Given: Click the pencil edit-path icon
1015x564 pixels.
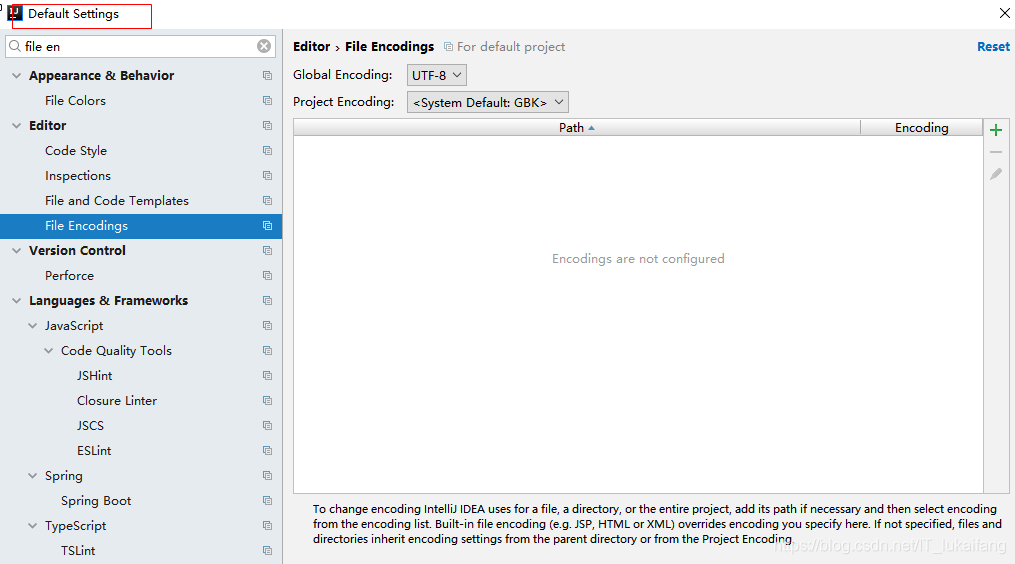Looking at the screenshot, I should [996, 174].
